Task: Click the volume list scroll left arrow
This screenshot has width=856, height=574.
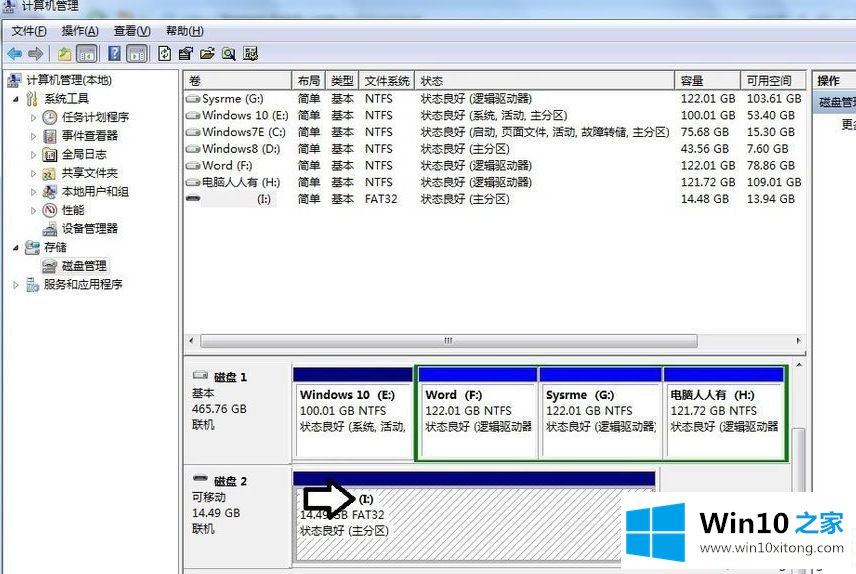Action: 191,341
